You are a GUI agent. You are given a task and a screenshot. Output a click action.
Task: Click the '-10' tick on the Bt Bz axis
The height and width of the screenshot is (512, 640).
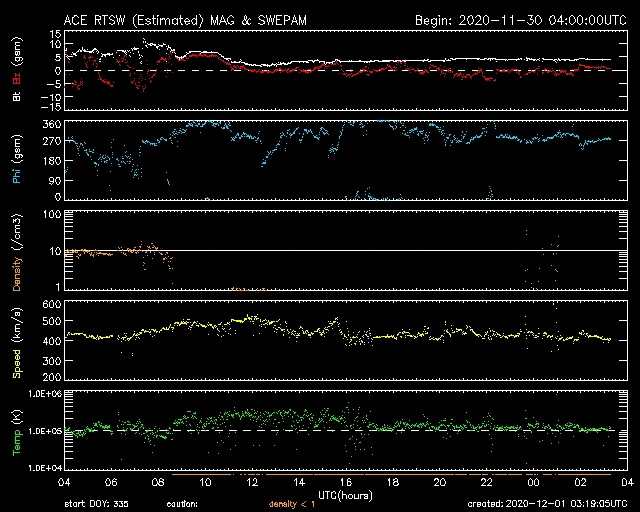(x=52, y=97)
